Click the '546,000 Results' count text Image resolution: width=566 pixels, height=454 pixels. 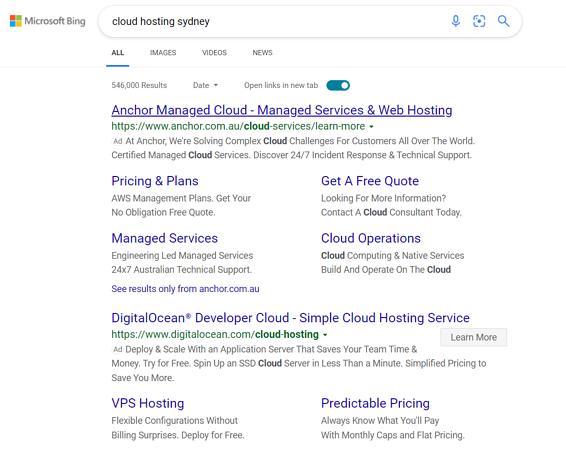[x=139, y=85]
